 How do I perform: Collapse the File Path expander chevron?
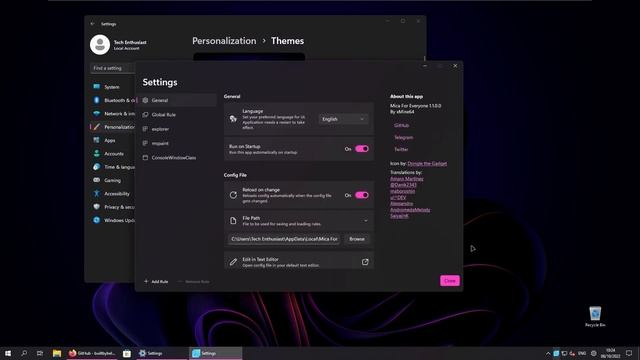(366, 221)
